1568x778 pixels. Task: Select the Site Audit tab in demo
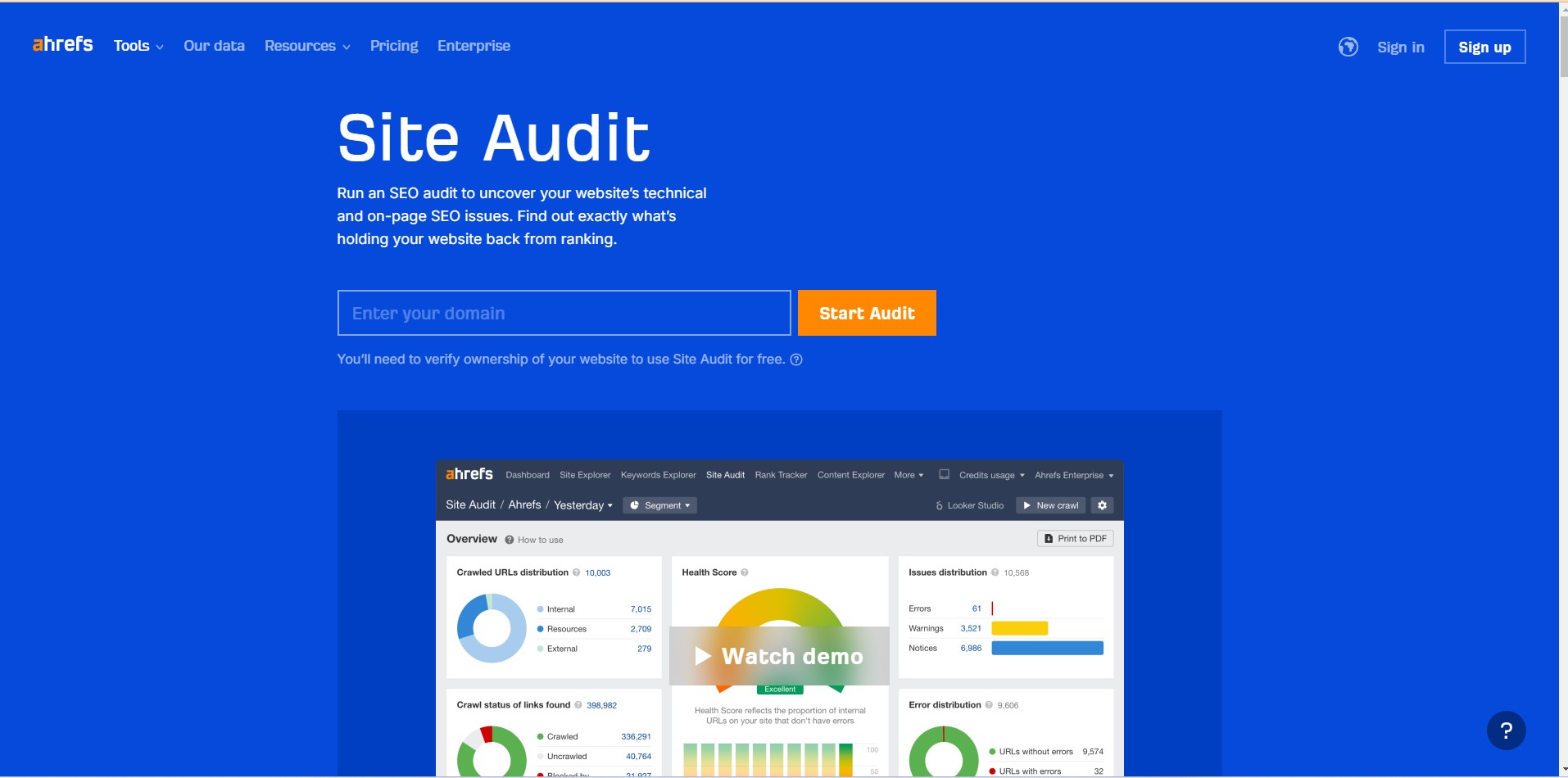coord(725,475)
